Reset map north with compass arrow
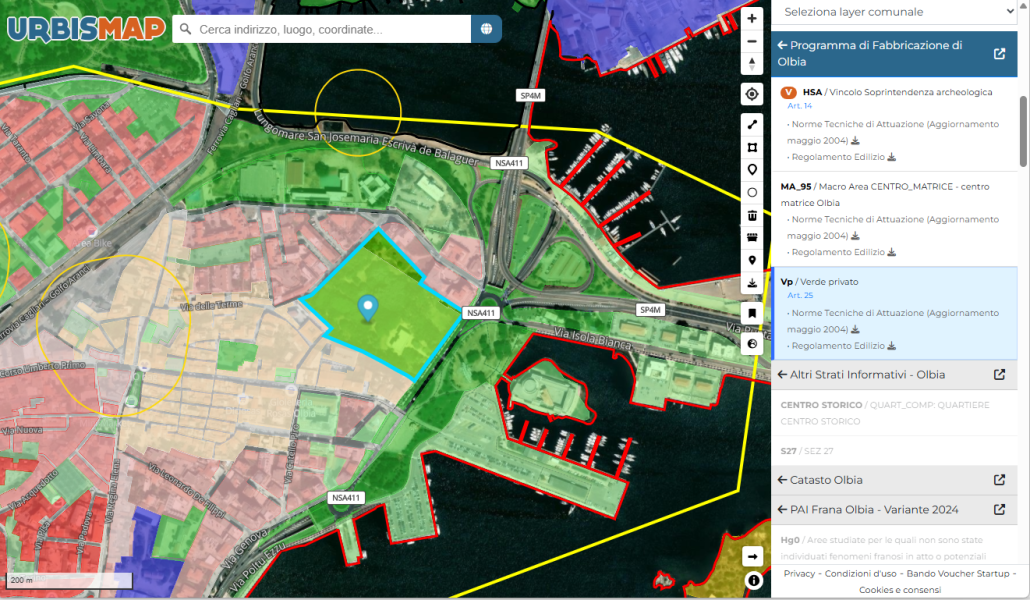The height and width of the screenshot is (600, 1030). click(752, 64)
